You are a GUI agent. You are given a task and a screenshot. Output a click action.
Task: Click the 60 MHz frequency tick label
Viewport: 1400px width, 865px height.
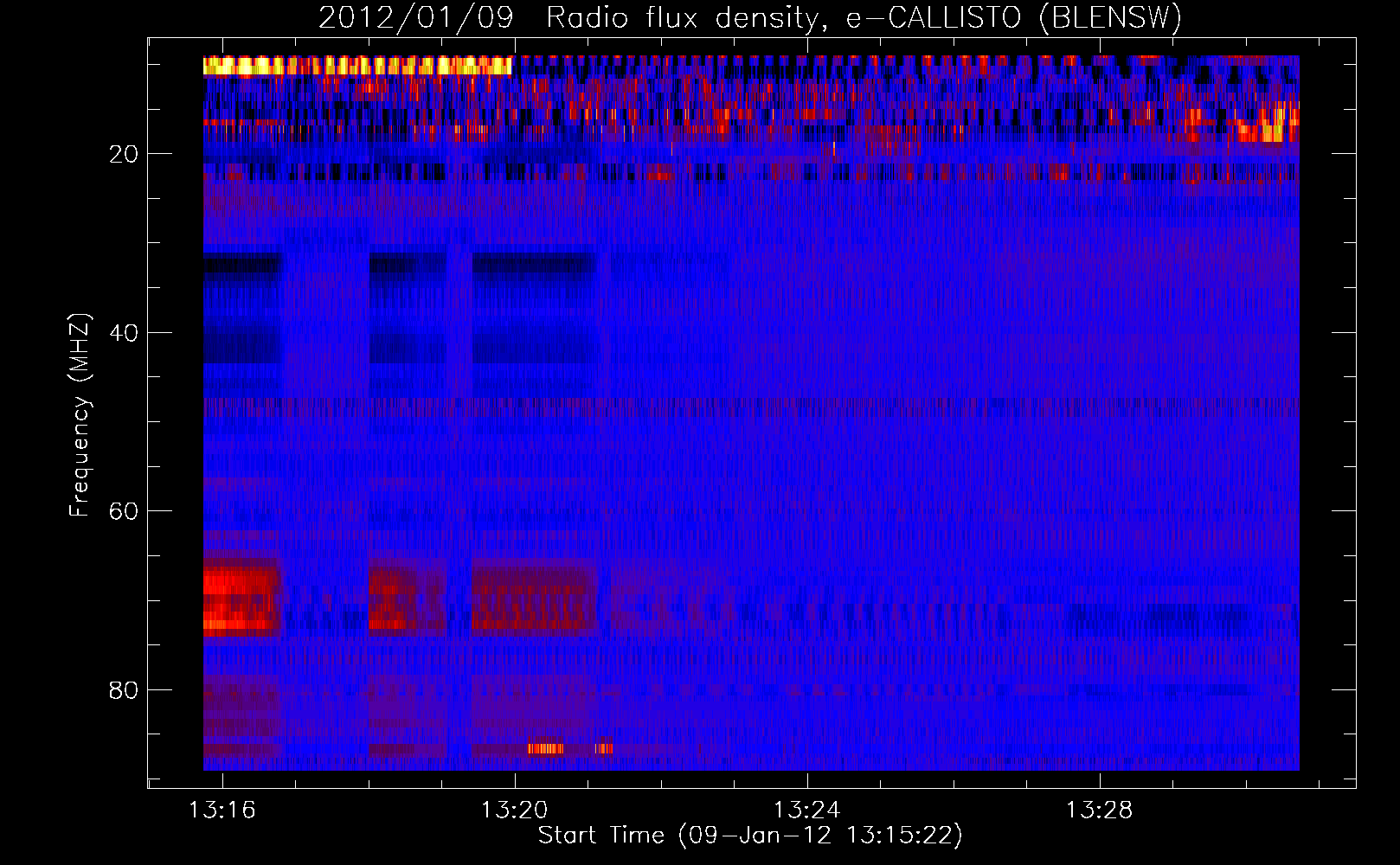[124, 511]
